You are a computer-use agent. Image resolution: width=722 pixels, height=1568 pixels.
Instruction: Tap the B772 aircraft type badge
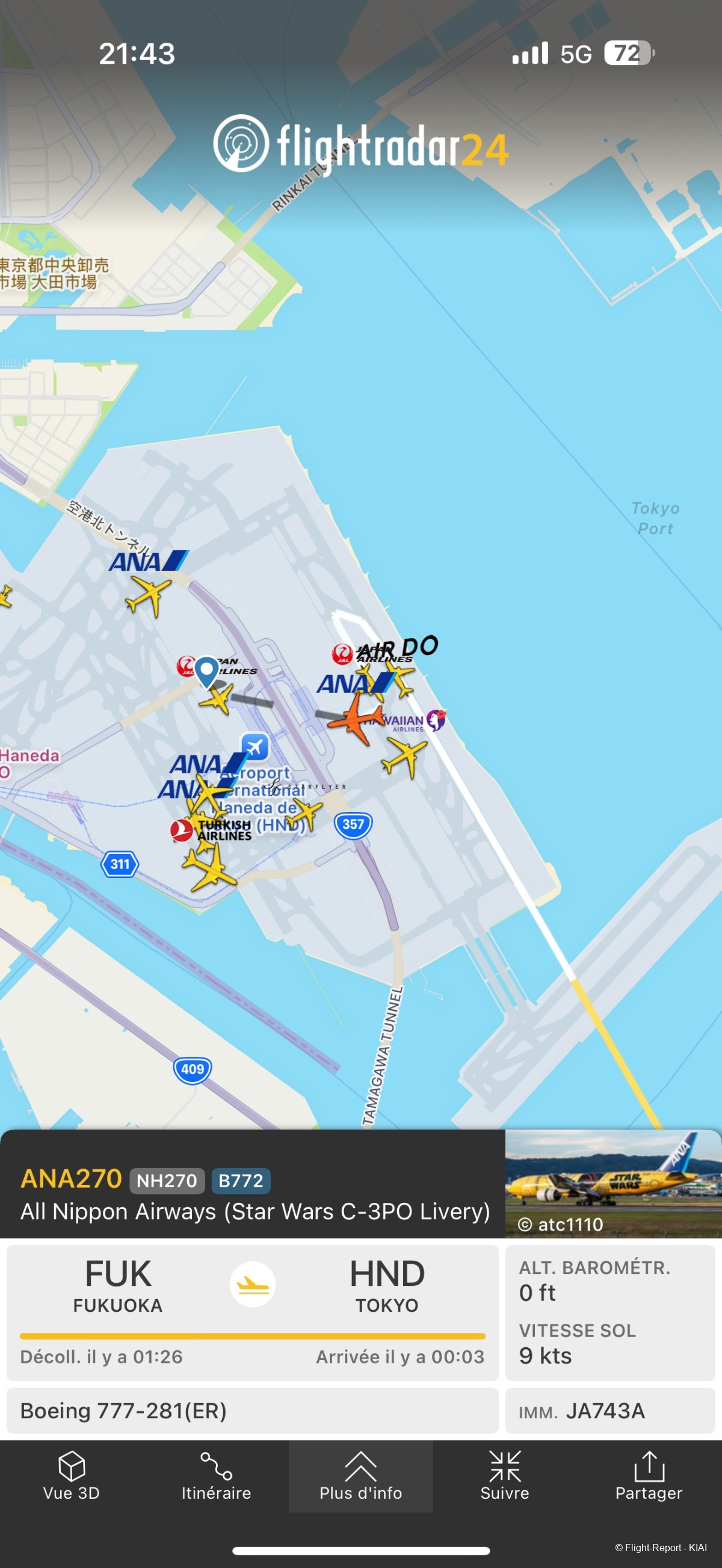[x=241, y=1180]
